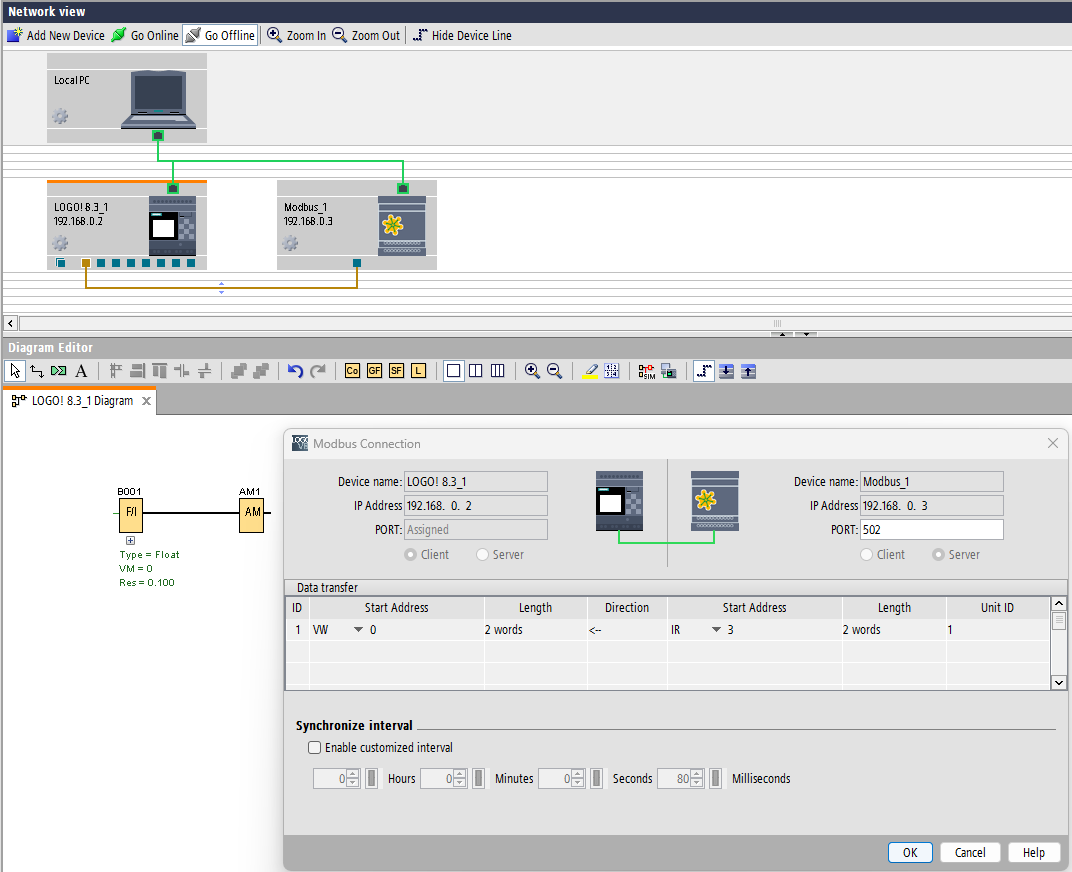Viewport: 1072px width, 872px height.
Task: Open settings gear of Modbus_1 device
Action: click(290, 243)
